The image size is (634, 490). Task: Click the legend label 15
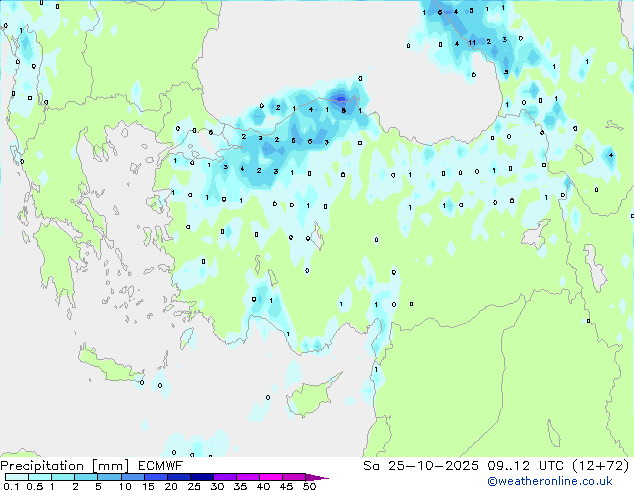148,486
